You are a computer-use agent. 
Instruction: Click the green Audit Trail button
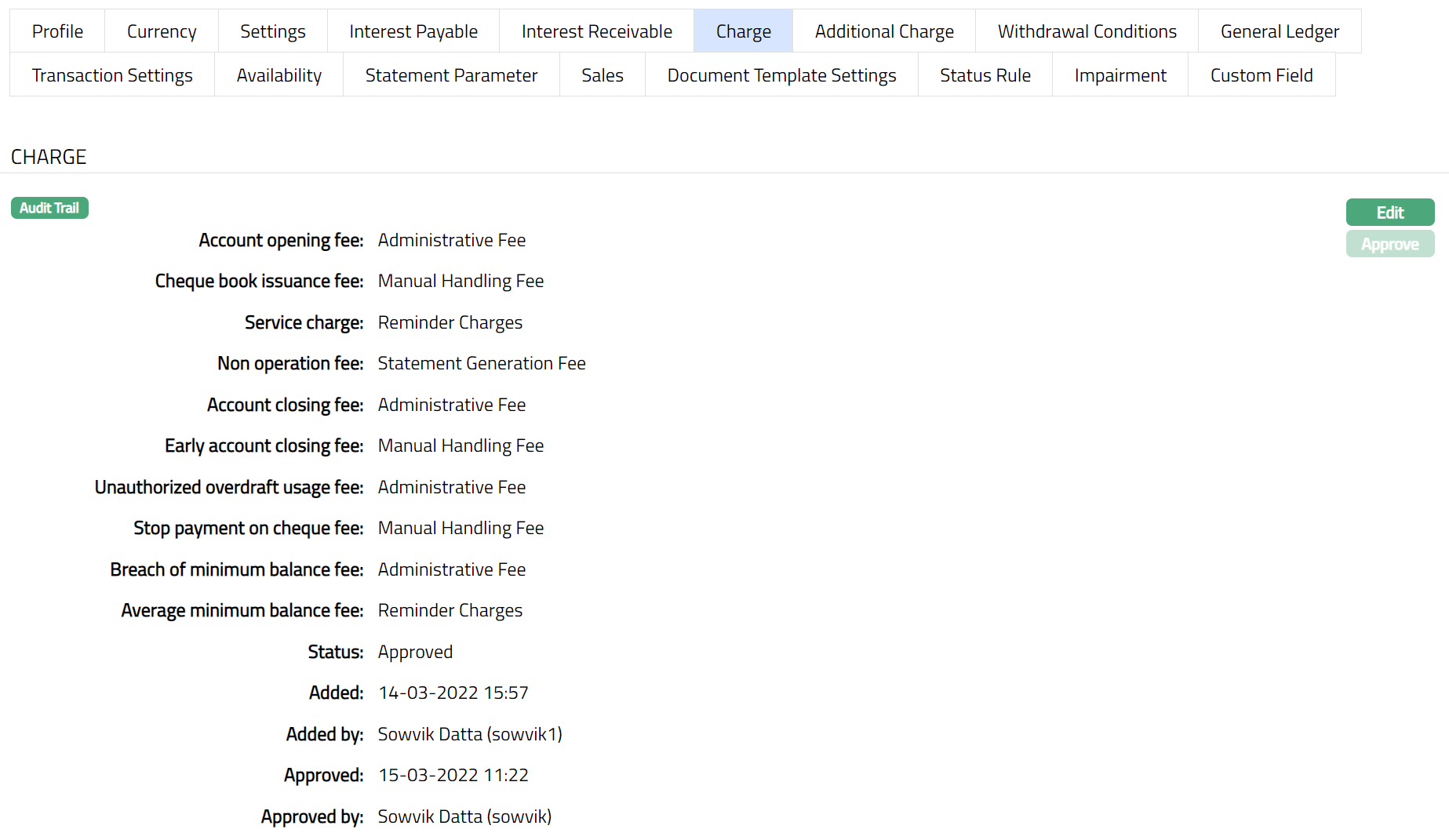pos(49,208)
